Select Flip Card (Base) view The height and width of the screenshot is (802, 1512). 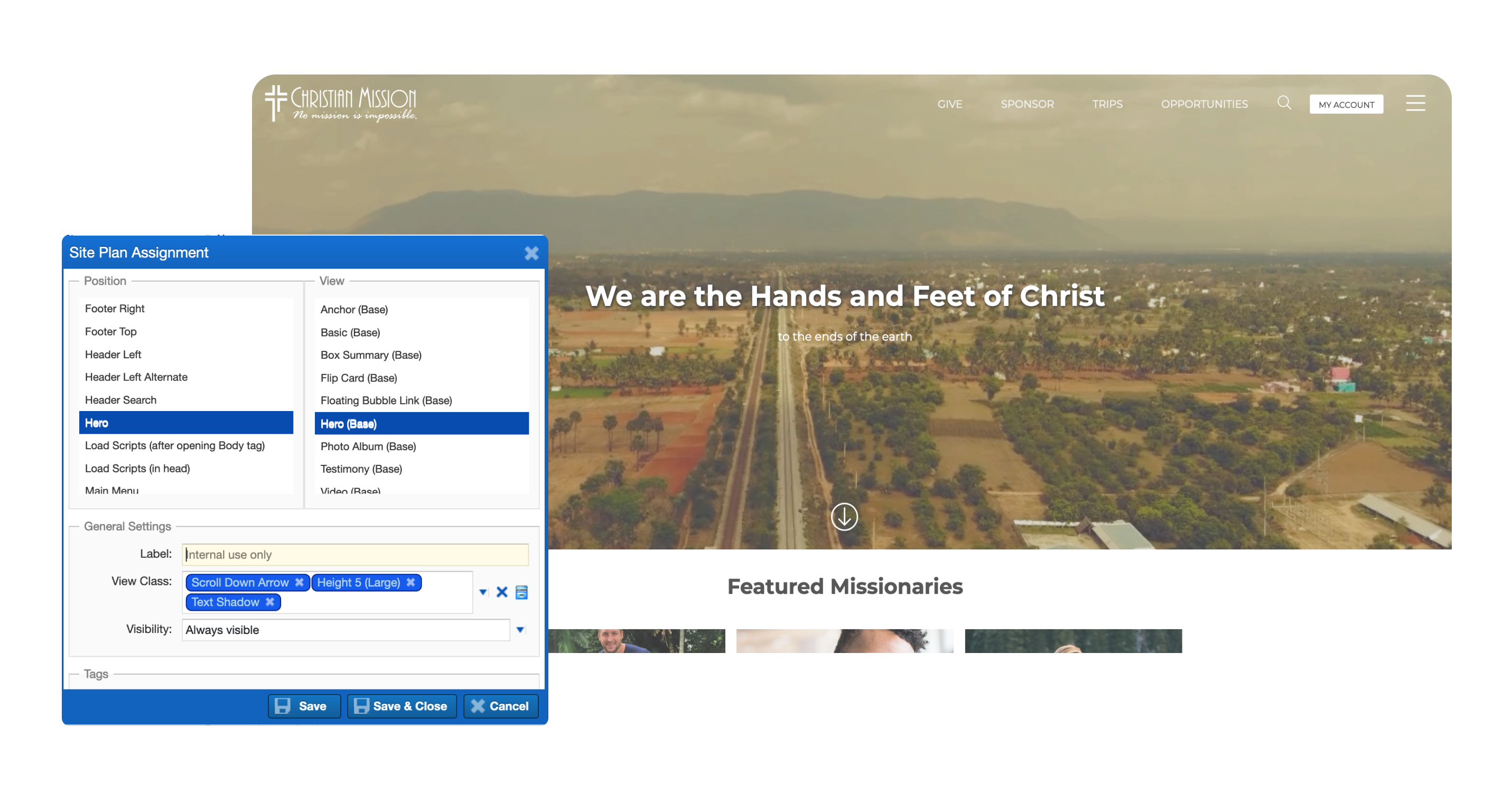click(359, 378)
